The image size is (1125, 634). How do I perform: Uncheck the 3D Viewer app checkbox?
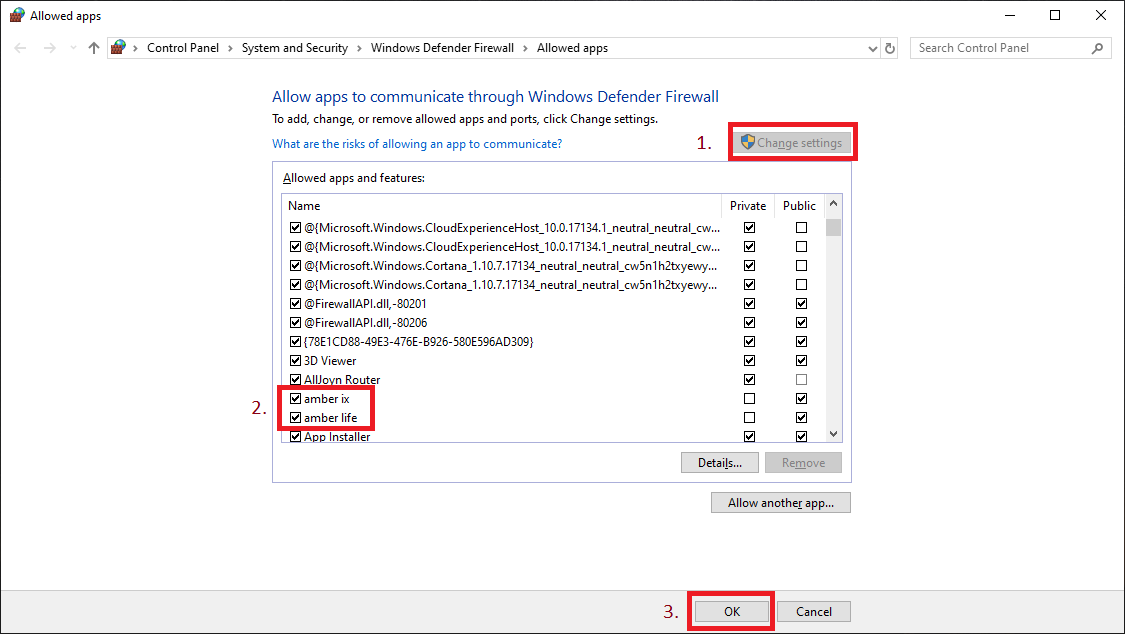[x=295, y=361]
